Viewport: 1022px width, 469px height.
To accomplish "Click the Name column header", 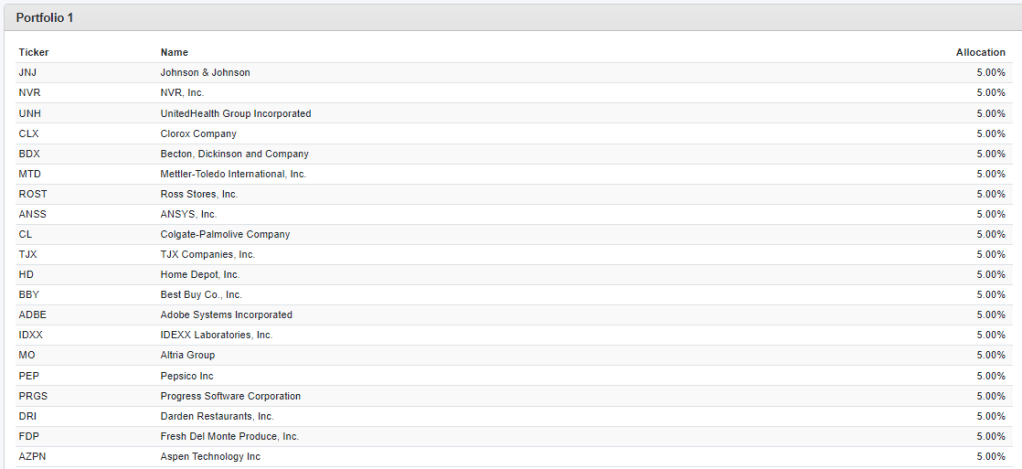I will [x=174, y=52].
